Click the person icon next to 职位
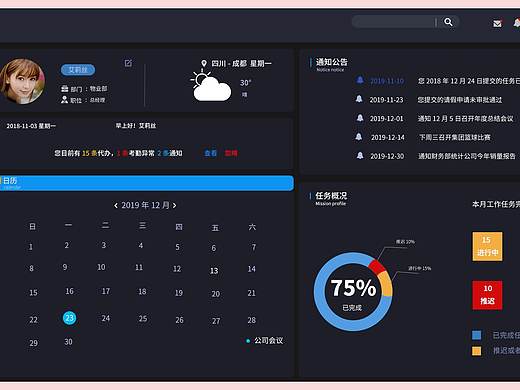520x390 pixels. click(64, 100)
